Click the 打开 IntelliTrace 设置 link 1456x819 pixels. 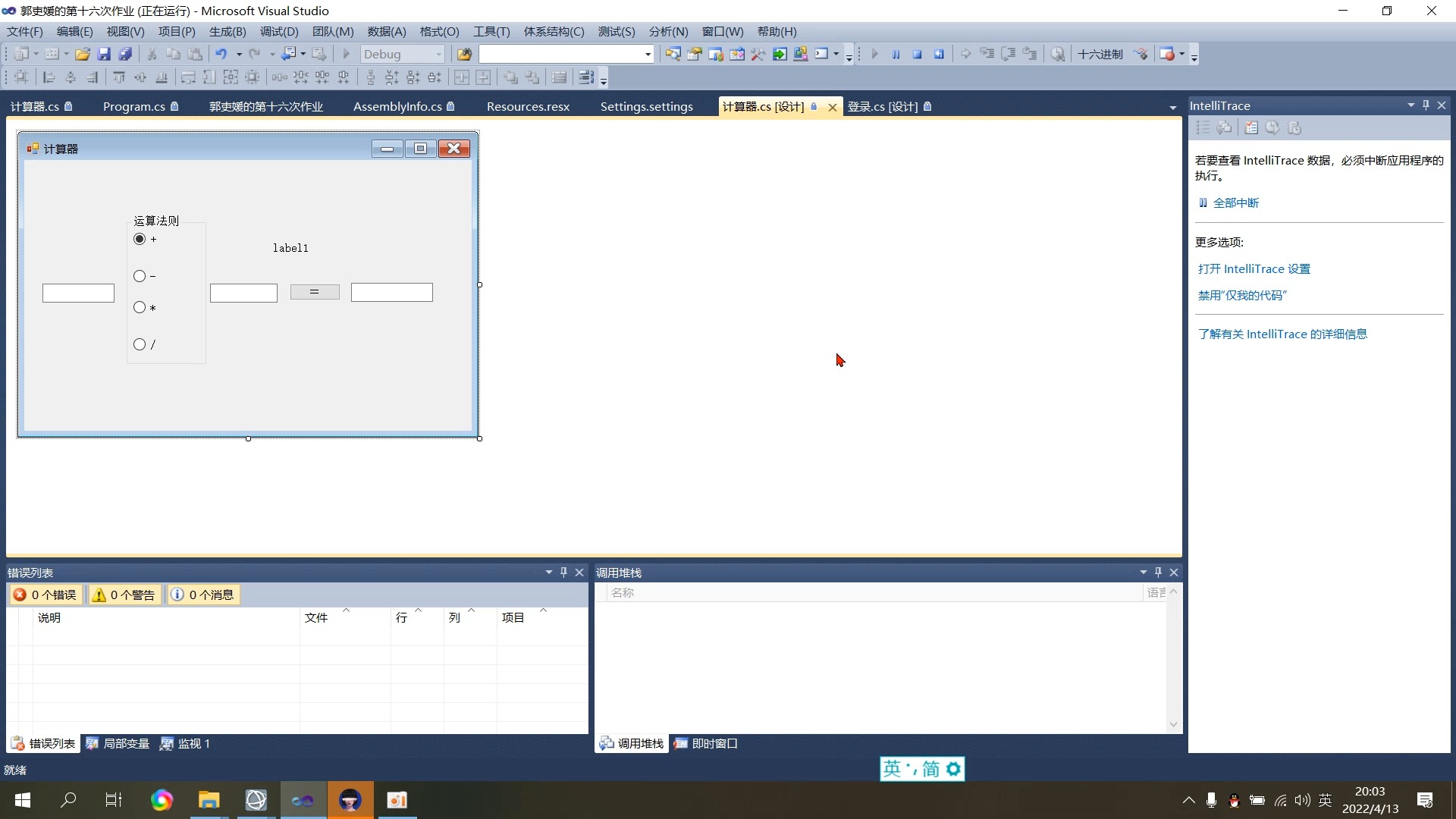[x=1254, y=268]
